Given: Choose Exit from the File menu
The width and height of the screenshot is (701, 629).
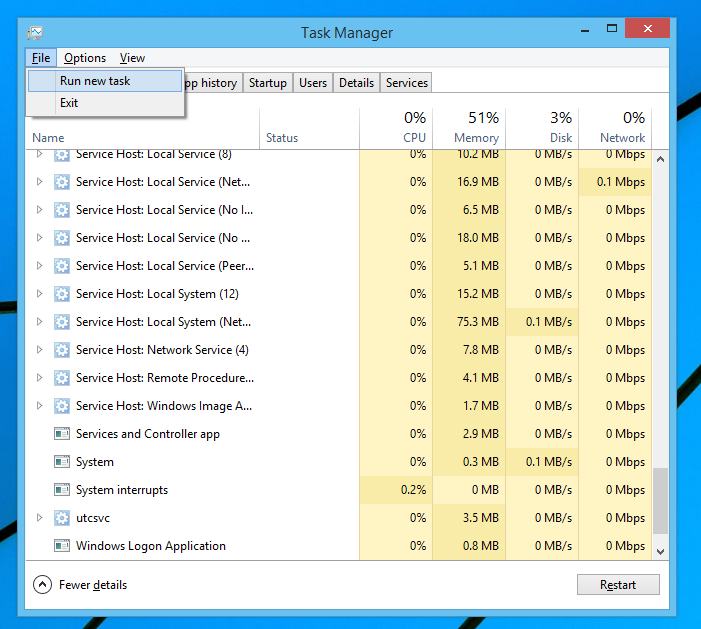Looking at the screenshot, I should (105, 103).
